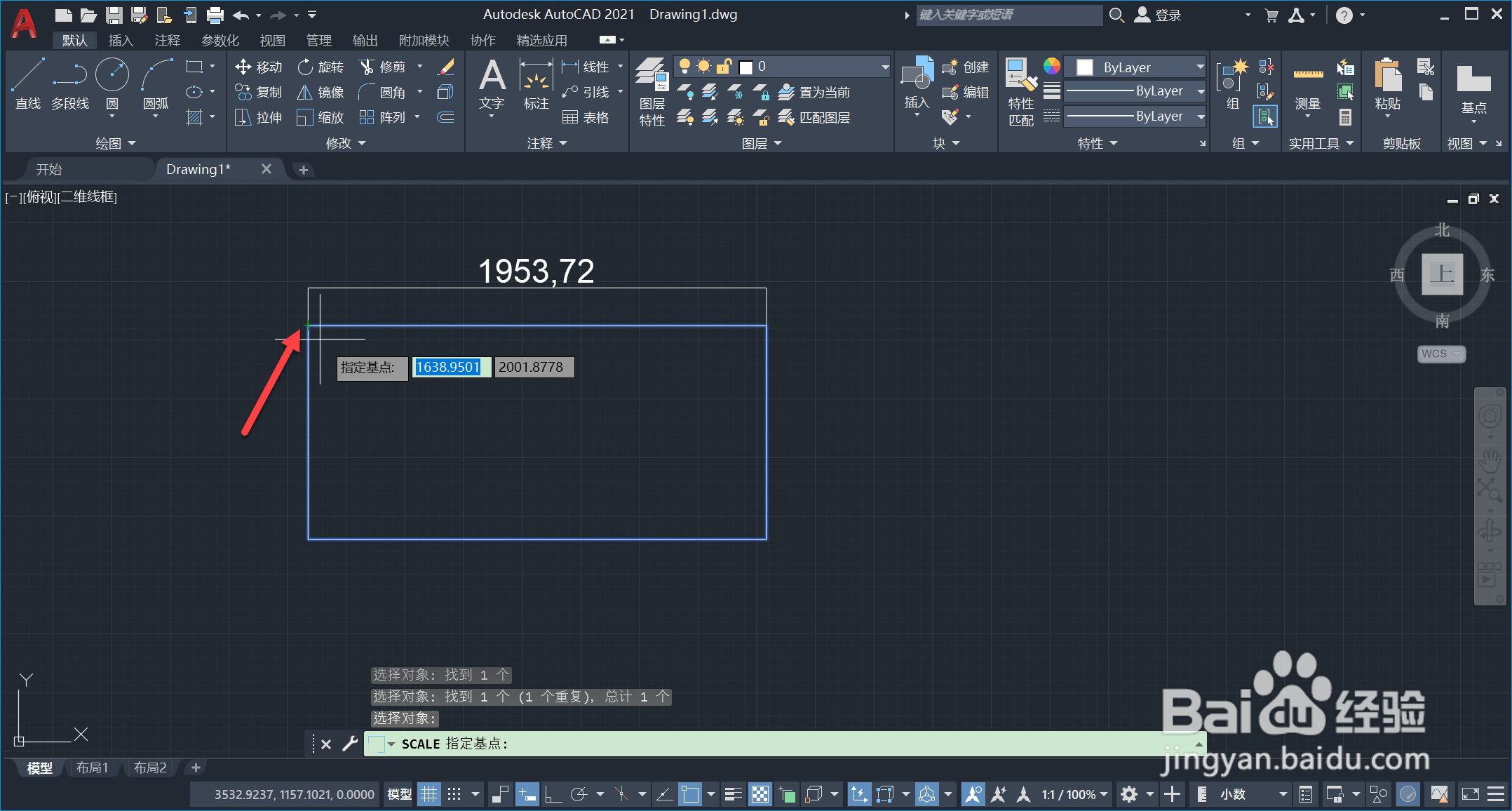This screenshot has height=811, width=1512.
Task: Open Layer Properties (图层特性) panel
Action: 652,90
